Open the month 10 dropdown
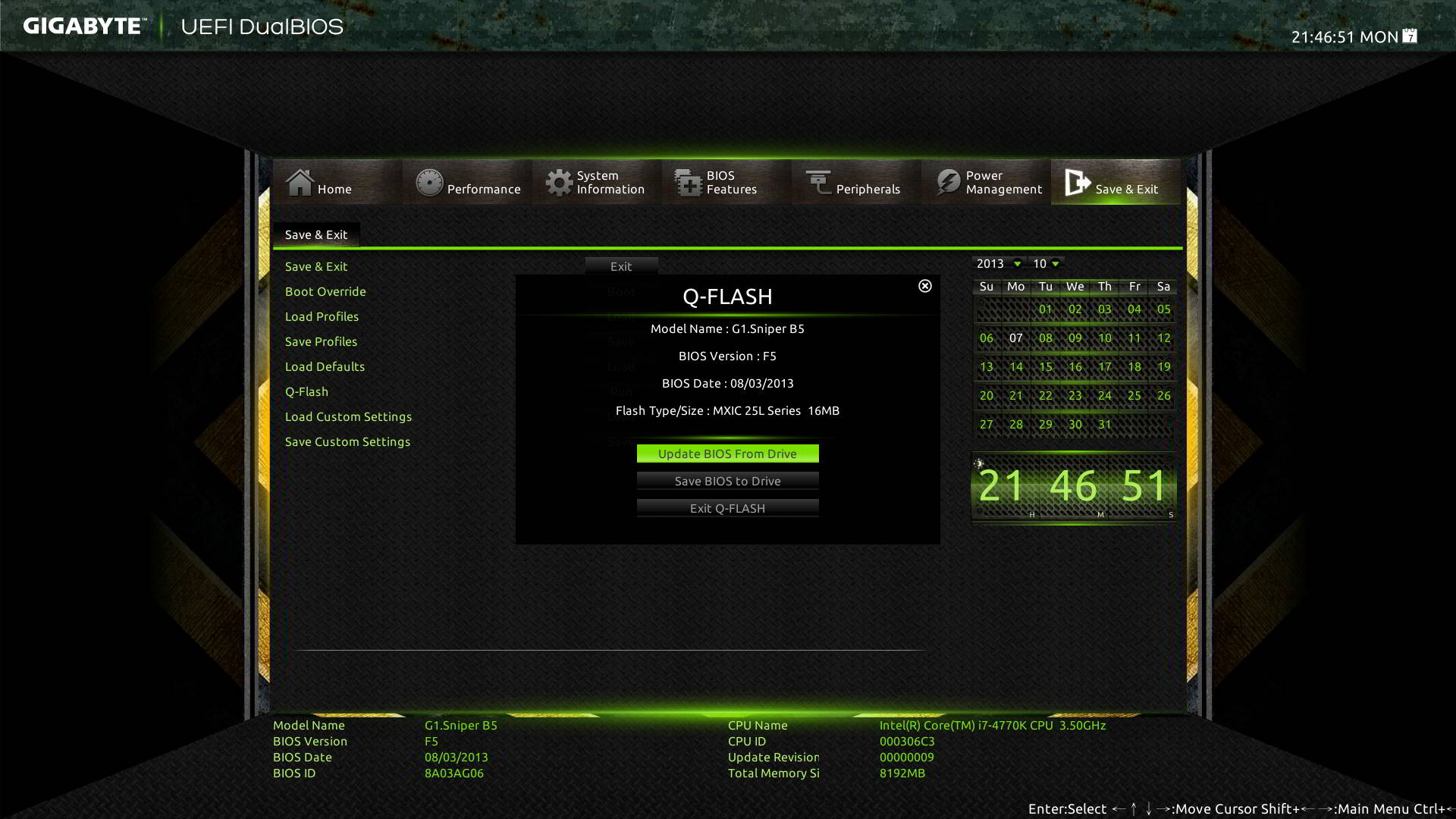 click(x=1046, y=263)
